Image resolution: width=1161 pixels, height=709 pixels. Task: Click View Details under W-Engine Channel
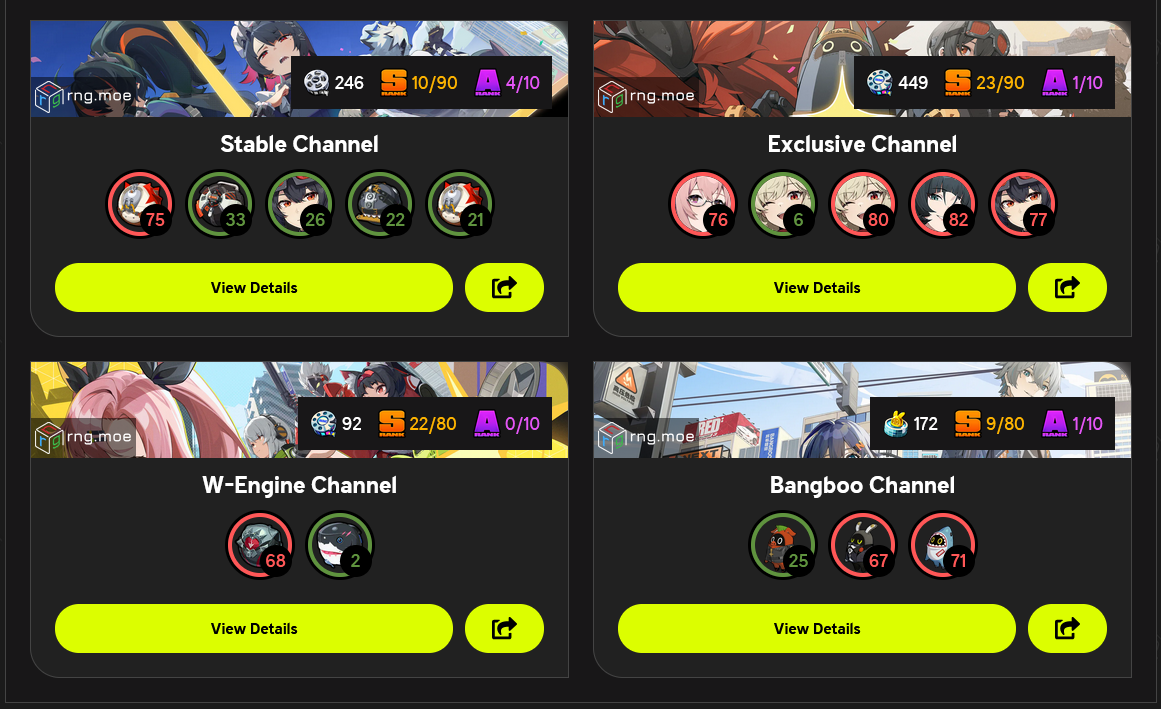pyautogui.click(x=253, y=628)
